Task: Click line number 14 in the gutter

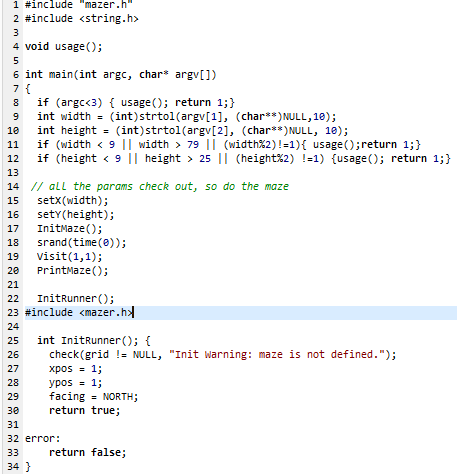Action: (13, 187)
